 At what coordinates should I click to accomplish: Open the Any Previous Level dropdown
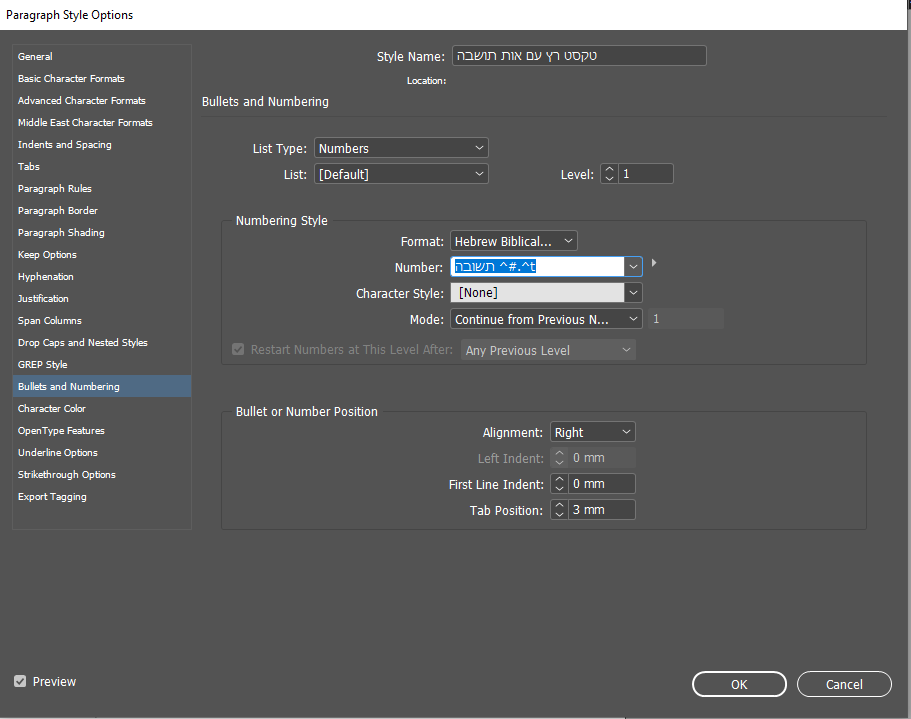coord(548,350)
